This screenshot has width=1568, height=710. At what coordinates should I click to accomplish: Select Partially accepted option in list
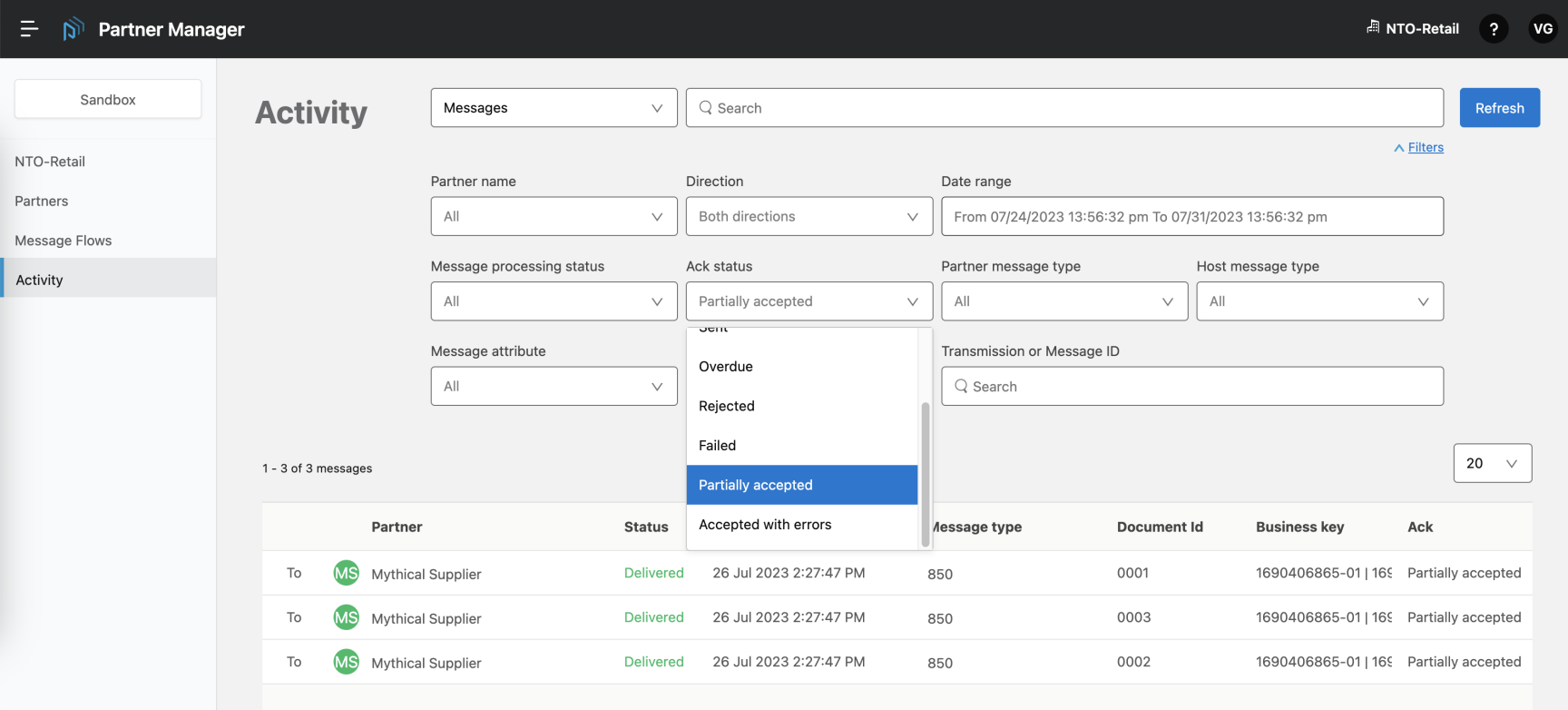tap(802, 485)
